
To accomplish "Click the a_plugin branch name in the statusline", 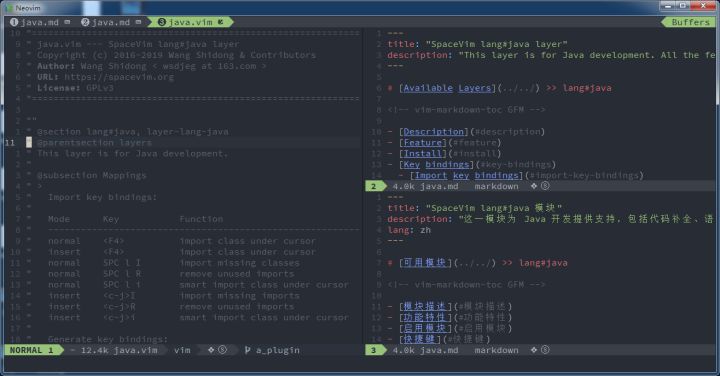I will pyautogui.click(x=278, y=350).
